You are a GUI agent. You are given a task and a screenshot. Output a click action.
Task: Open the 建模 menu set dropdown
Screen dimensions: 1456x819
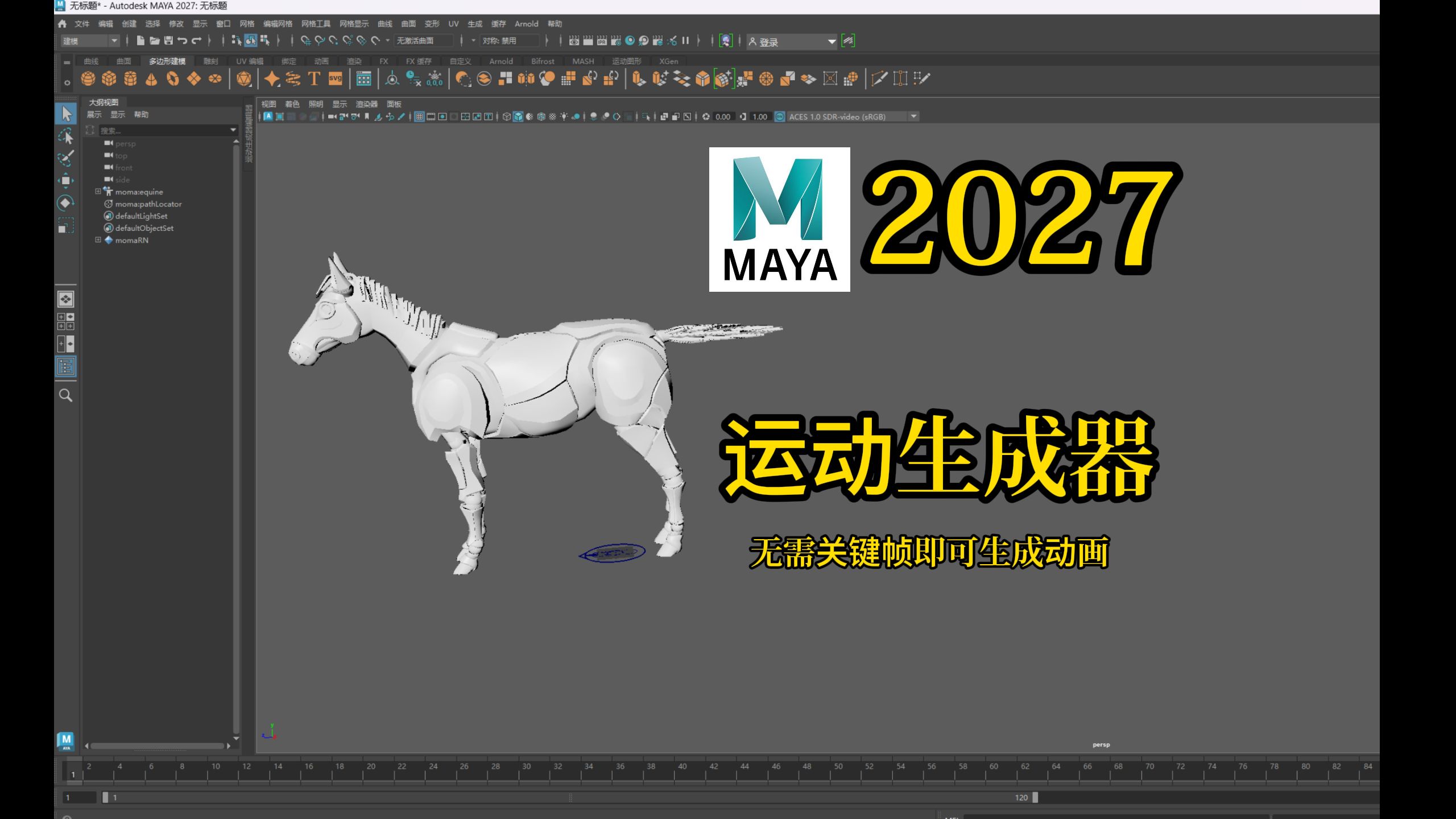coord(114,41)
